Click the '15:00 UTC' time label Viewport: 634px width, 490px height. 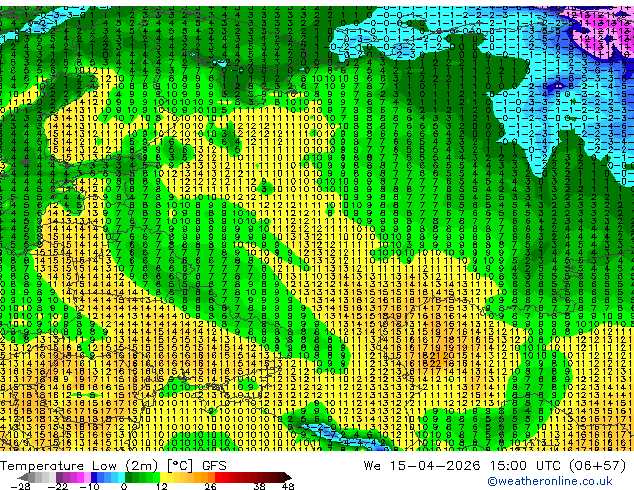point(528,466)
